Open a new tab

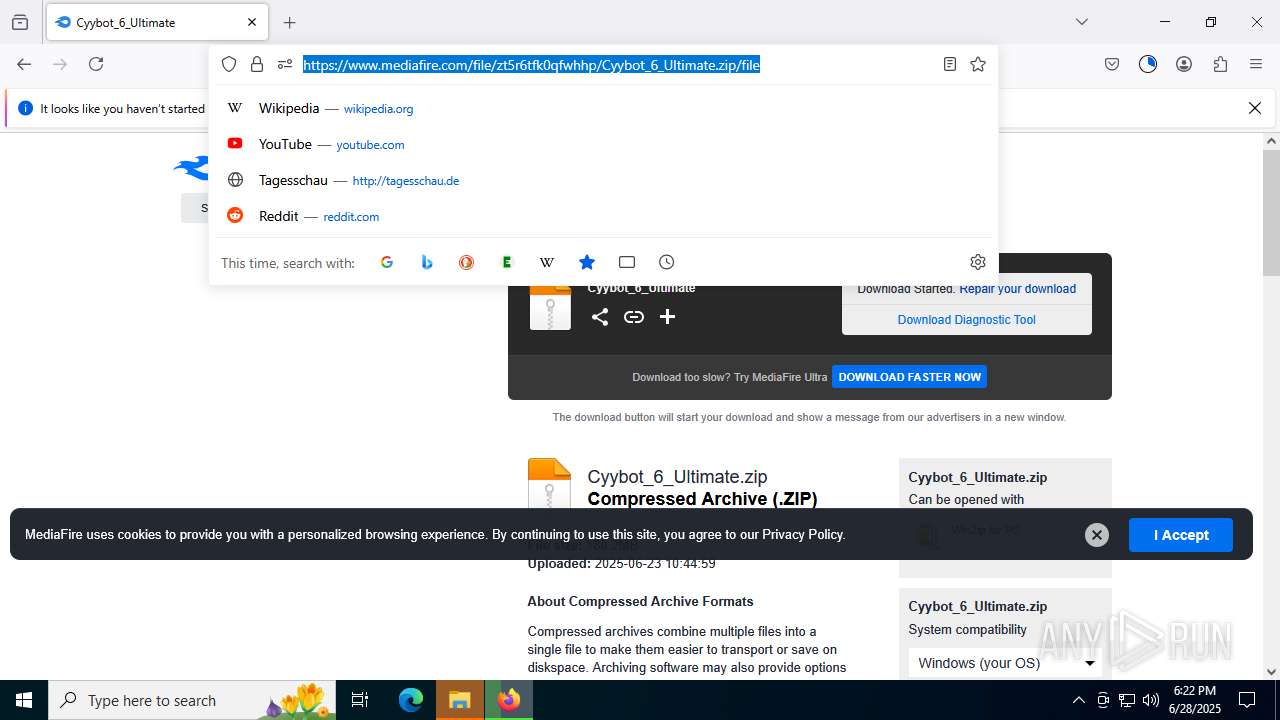pyautogui.click(x=289, y=22)
